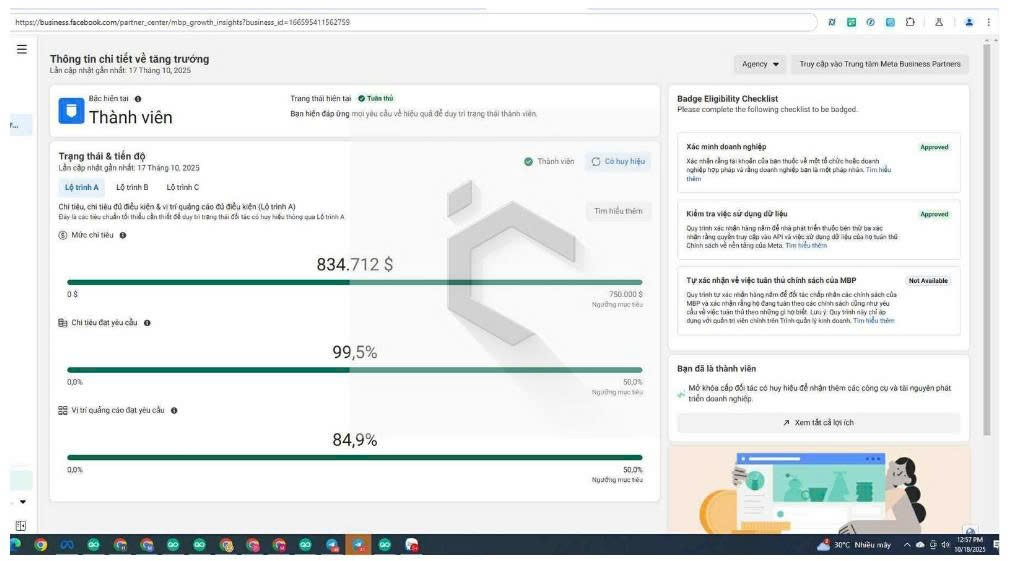1024x561 pixels.
Task: Click progress bar under 99,5%
Action: [355, 370]
